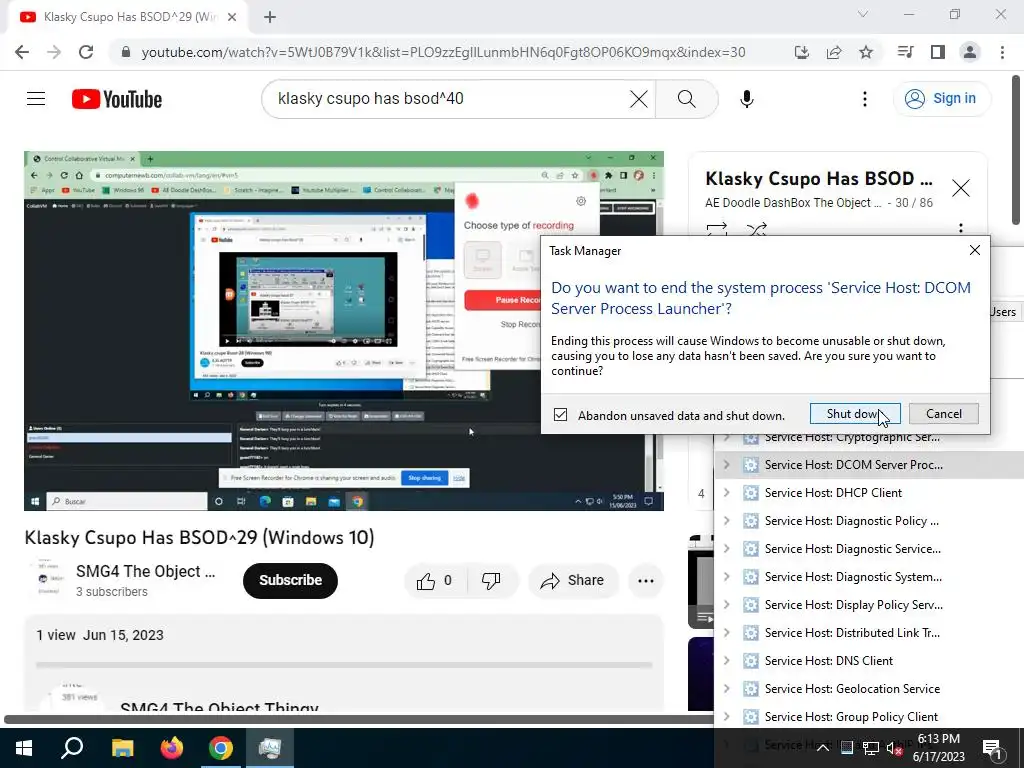
Task: Click the video player area
Action: click(344, 331)
